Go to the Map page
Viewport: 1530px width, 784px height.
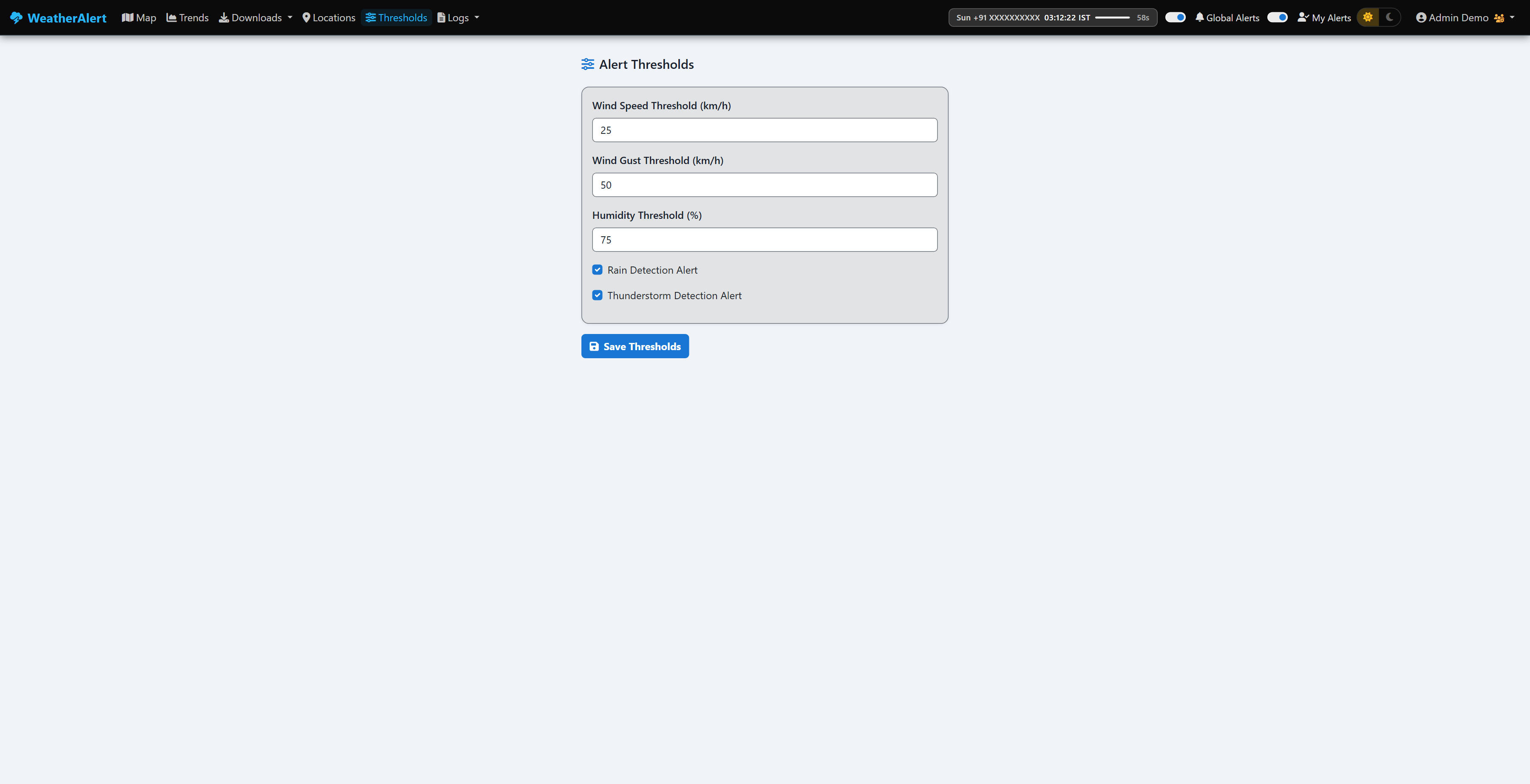tap(139, 18)
